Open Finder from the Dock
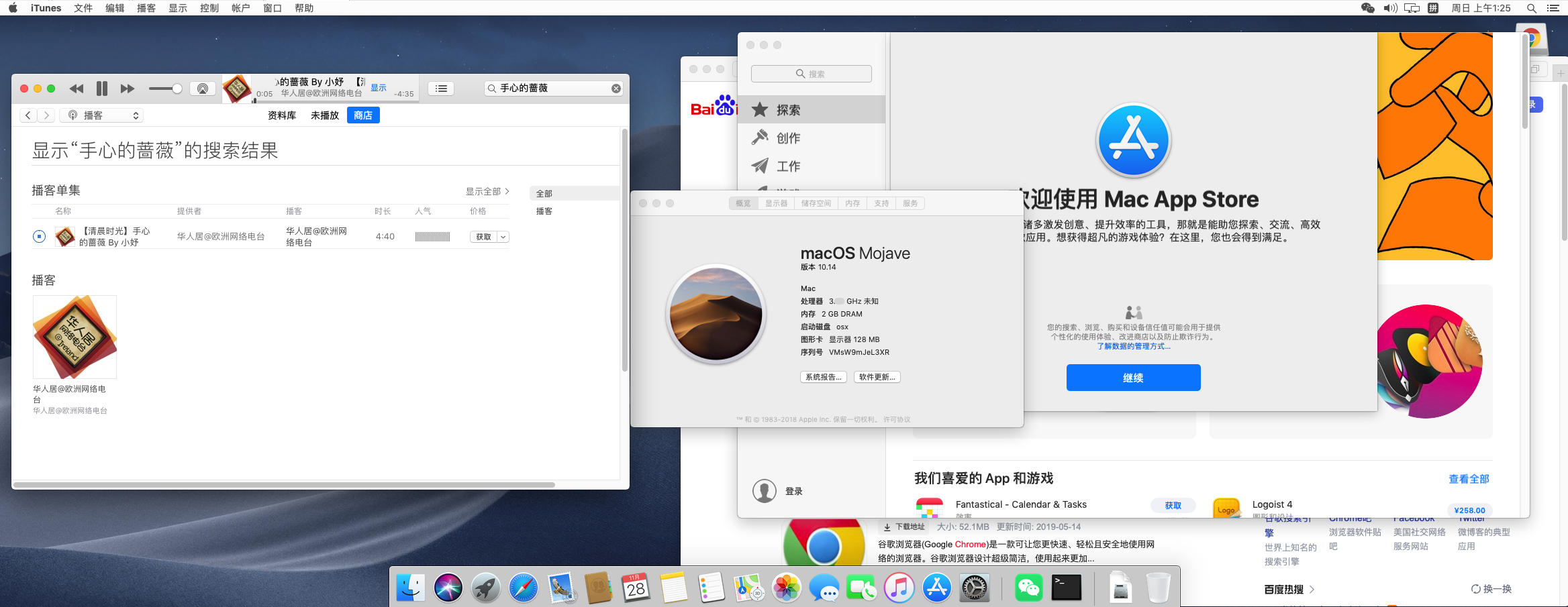Image resolution: width=1568 pixels, height=607 pixels. pos(410,588)
